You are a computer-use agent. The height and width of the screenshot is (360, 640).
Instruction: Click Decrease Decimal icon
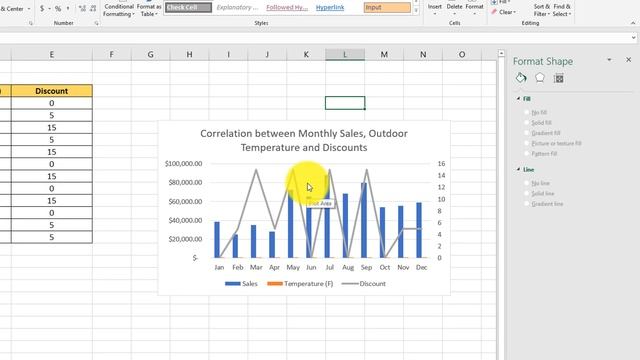93,8
